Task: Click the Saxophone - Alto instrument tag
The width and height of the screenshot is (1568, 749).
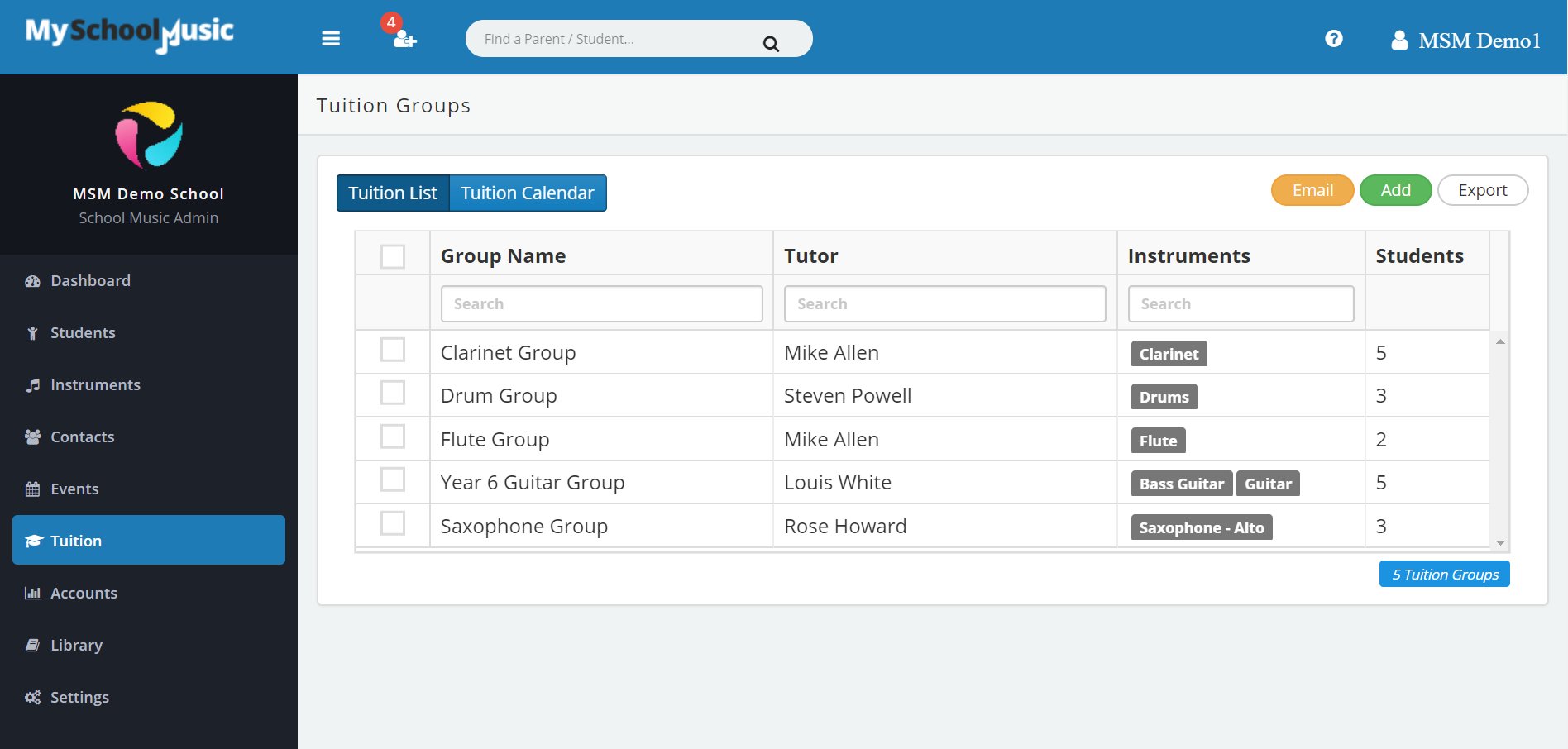Action: click(x=1202, y=527)
